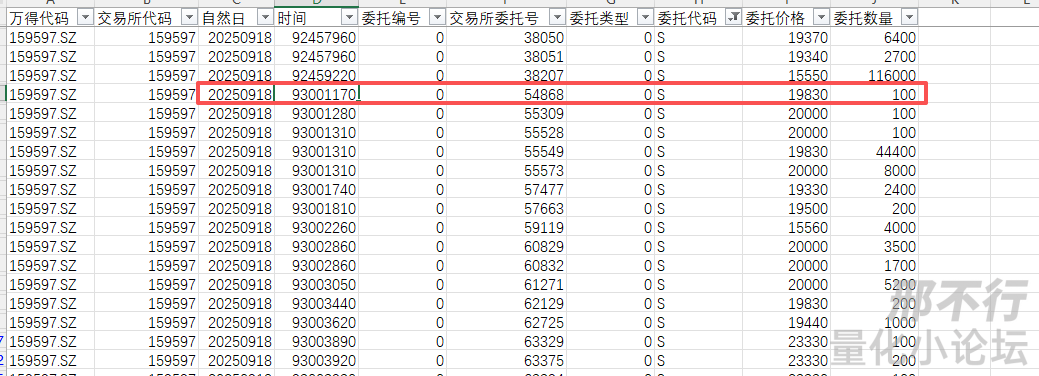Click the exchange order number cell 38051
Image resolution: width=1039 pixels, height=376 pixels.
[506, 56]
